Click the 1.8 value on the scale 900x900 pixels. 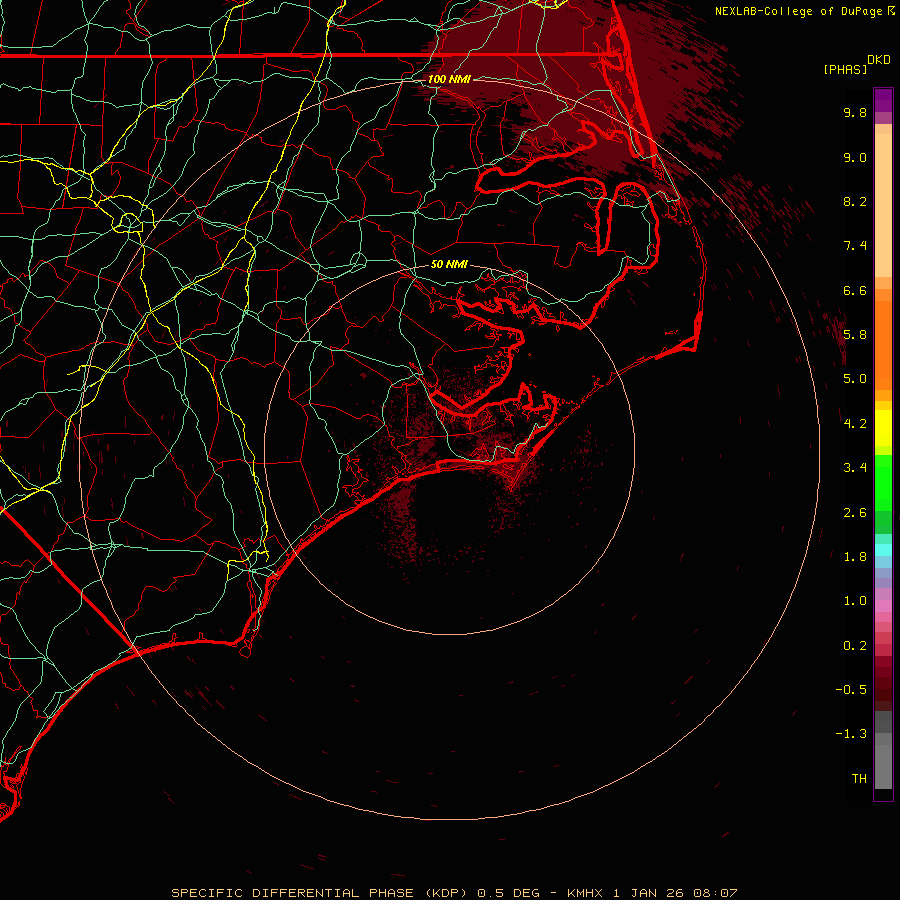pos(855,557)
